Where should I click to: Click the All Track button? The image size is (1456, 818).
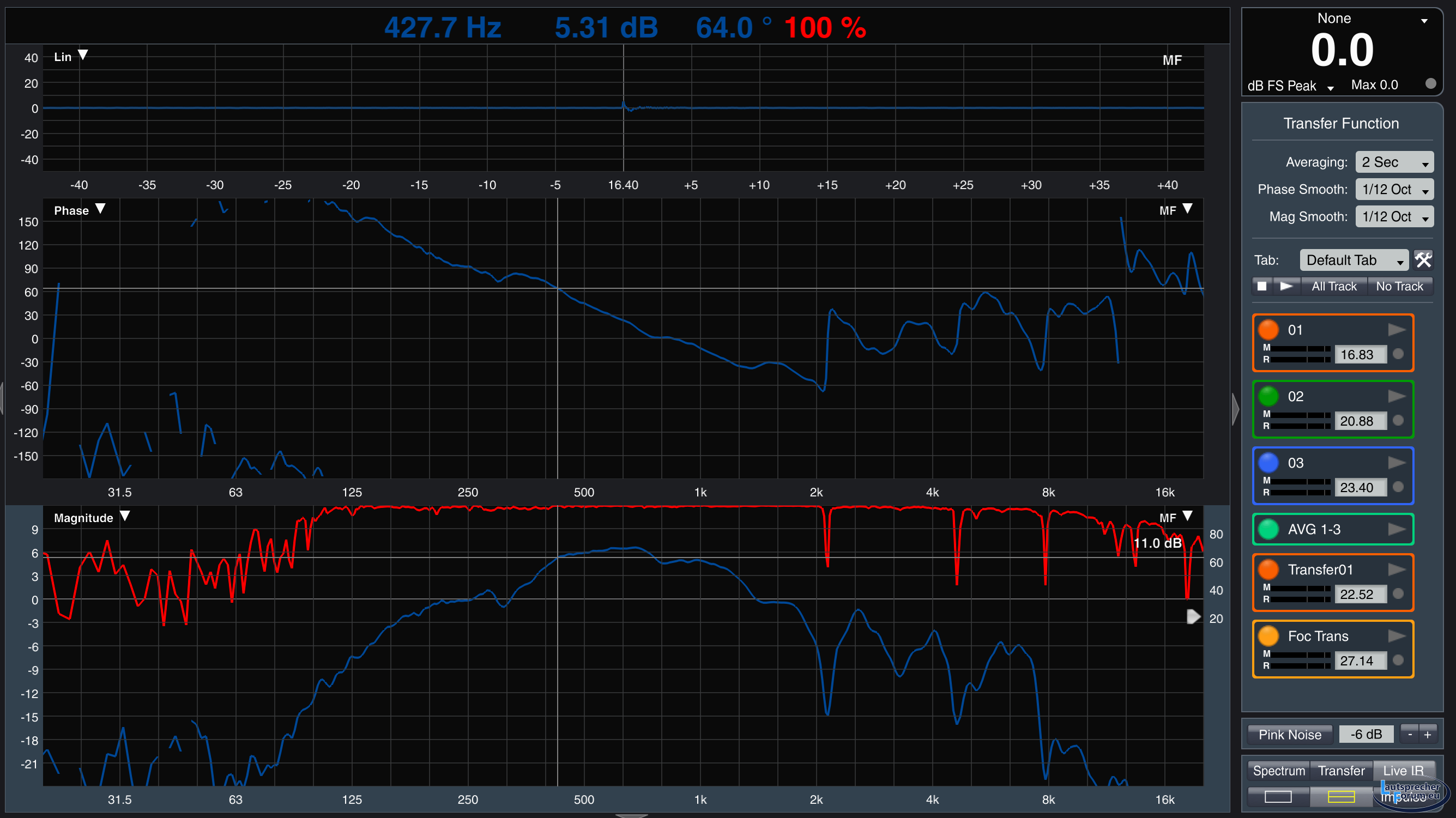[x=1334, y=287]
